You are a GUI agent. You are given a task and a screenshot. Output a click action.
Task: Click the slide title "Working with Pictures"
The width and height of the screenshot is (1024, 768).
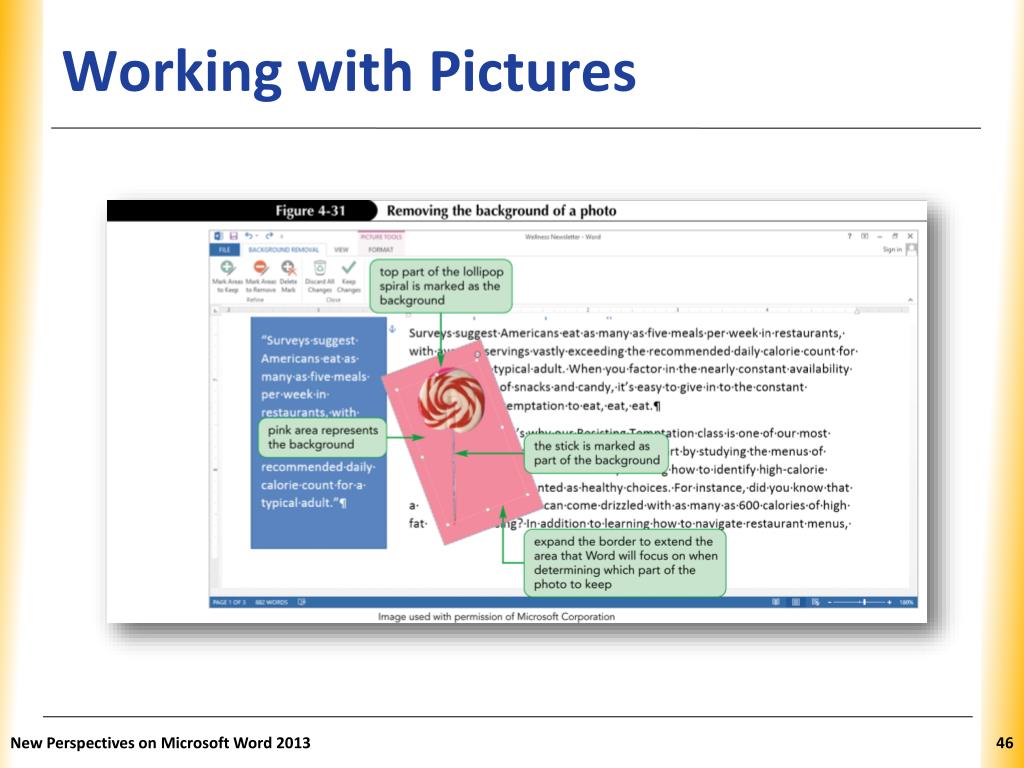point(349,71)
